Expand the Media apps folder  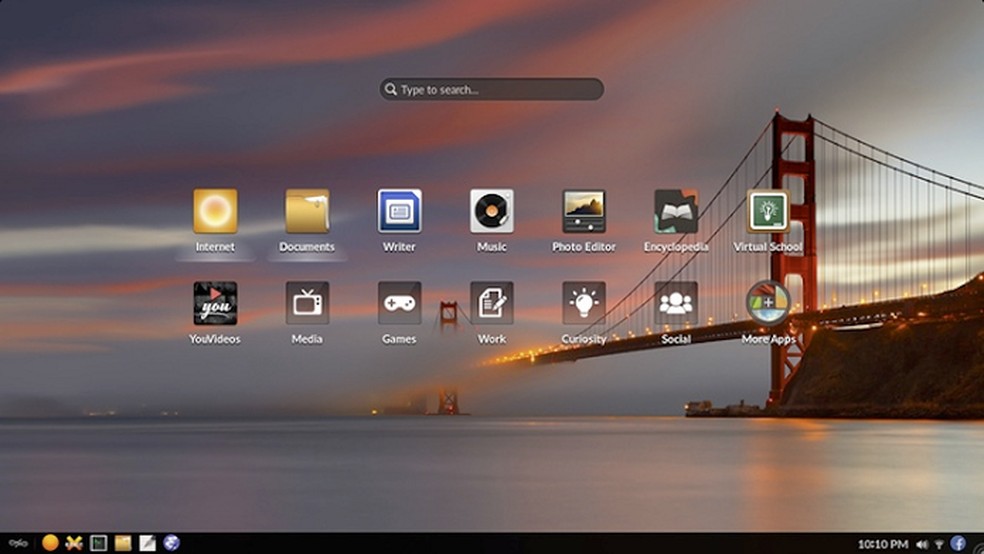pyautogui.click(x=307, y=303)
